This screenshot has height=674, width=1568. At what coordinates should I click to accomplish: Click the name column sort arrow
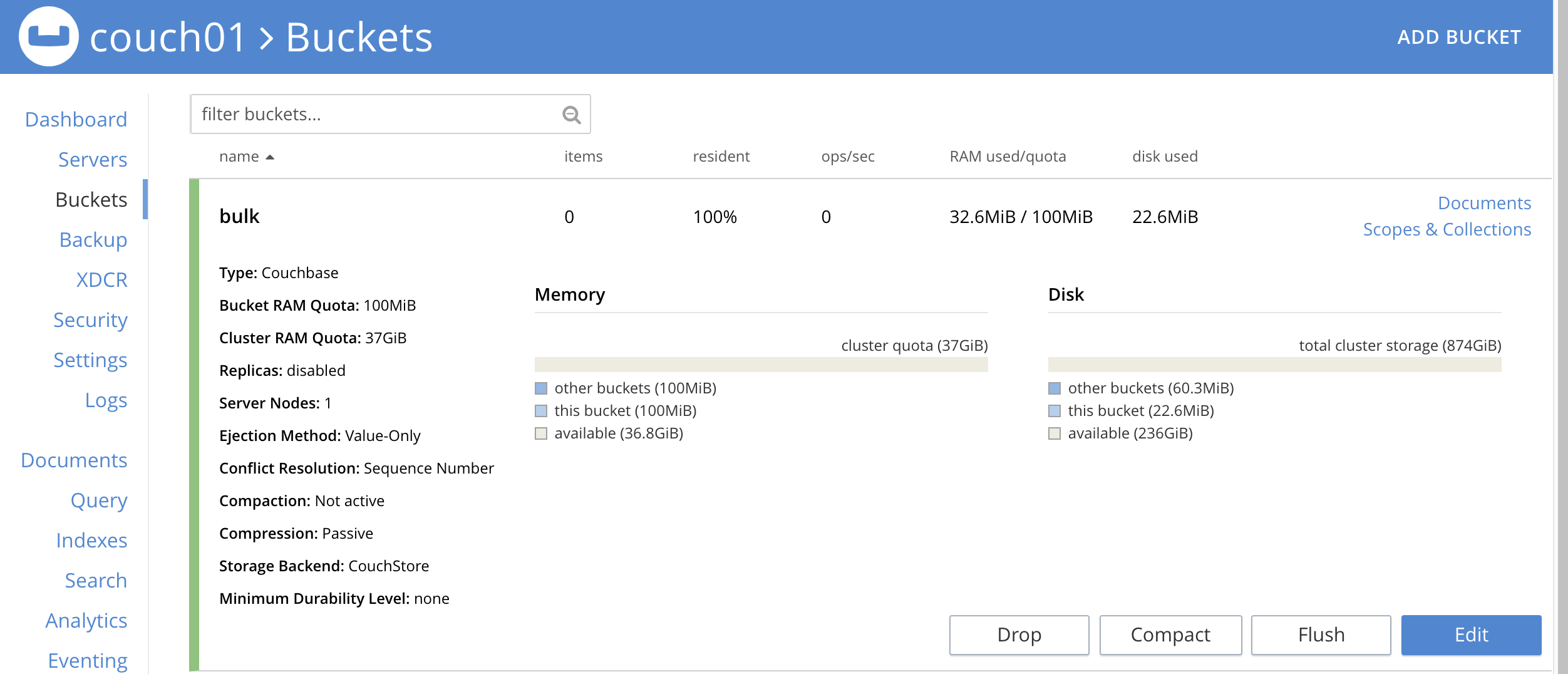[270, 157]
